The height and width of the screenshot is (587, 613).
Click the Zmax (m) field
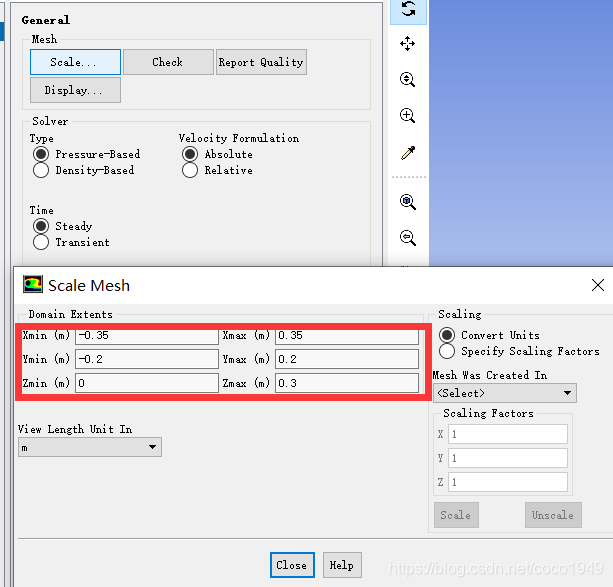click(x=347, y=383)
